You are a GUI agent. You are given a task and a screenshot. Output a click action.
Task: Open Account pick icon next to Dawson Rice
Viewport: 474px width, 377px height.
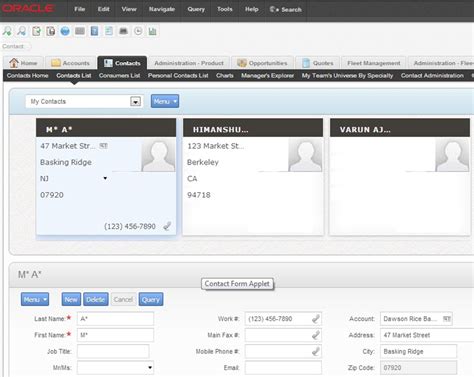[447, 319]
